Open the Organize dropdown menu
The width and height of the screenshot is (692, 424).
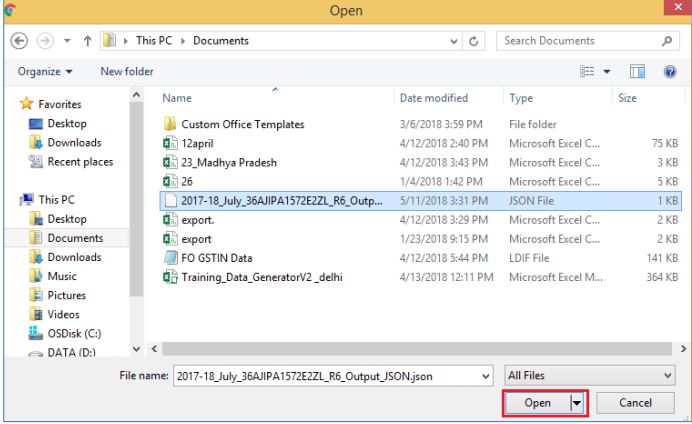(45, 69)
